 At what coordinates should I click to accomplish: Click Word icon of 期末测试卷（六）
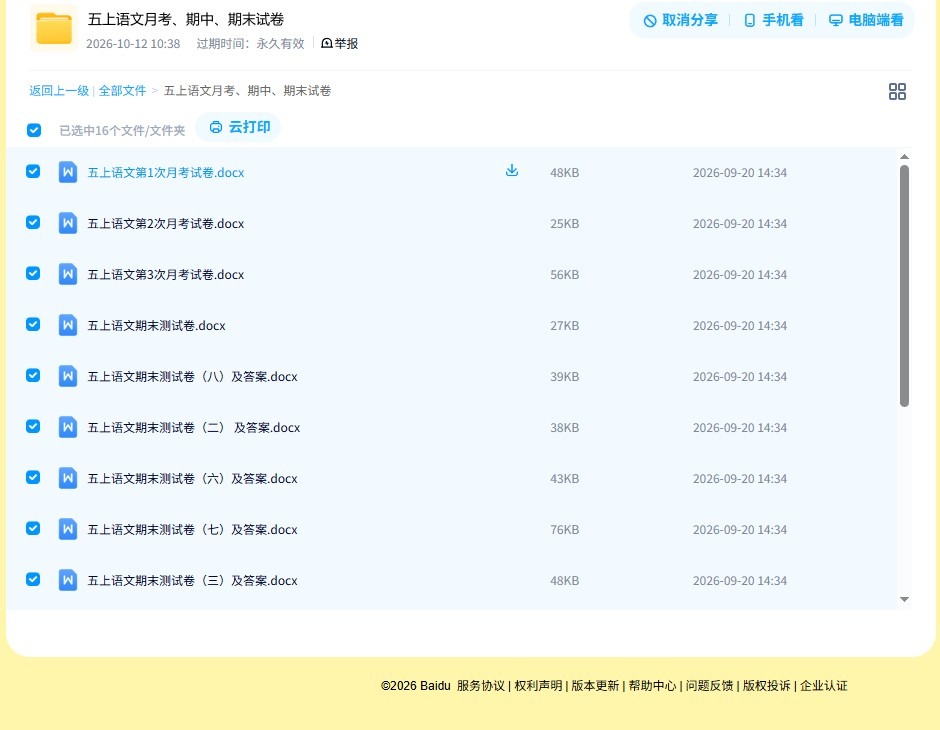pos(68,478)
